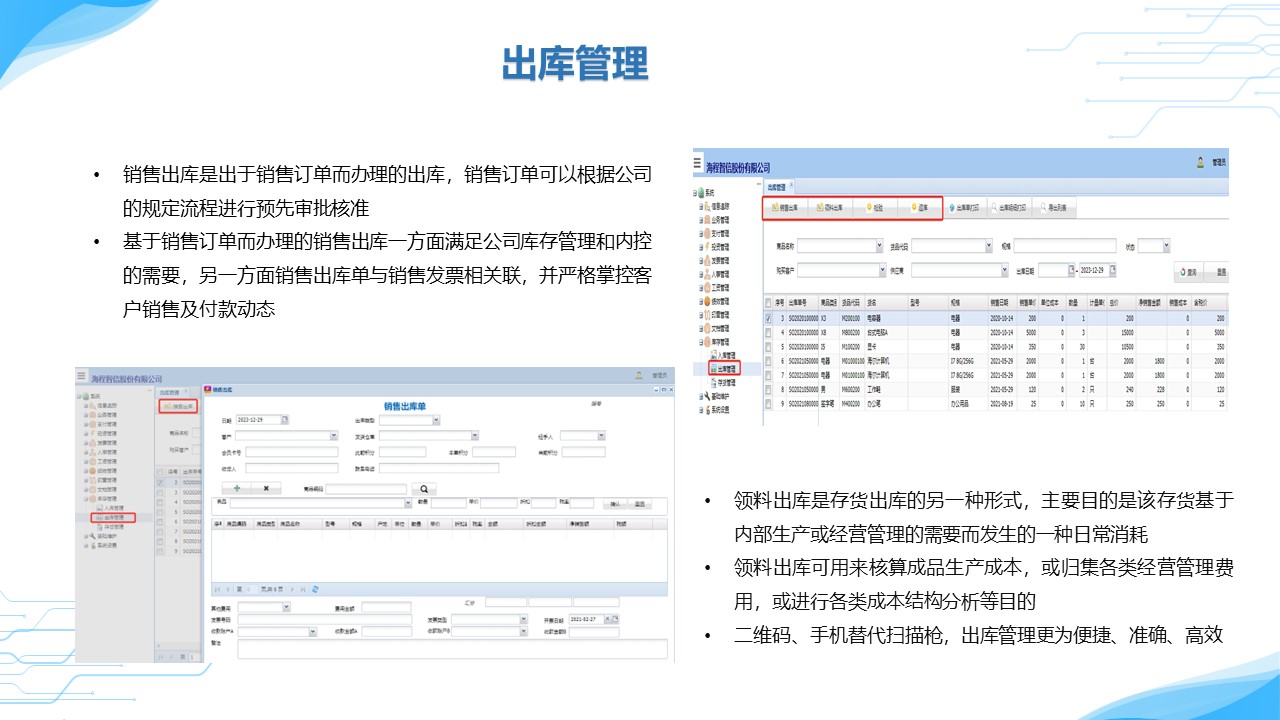Click 重置 button next to 查询
This screenshot has height=720, width=1280.
pos(1217,272)
